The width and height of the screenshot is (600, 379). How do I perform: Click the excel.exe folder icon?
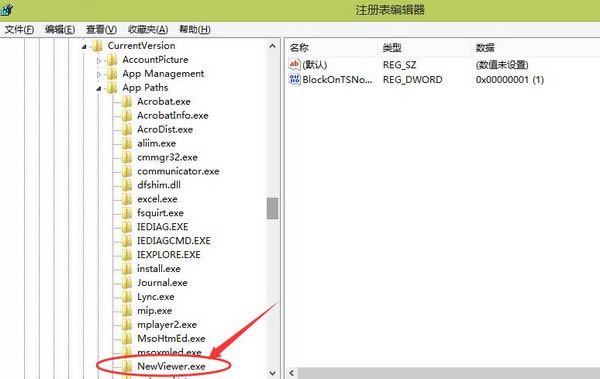coord(127,199)
